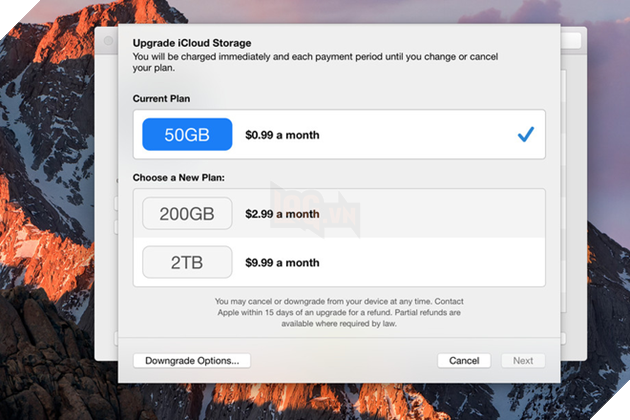Click the $2.99 a month price text
630x420 pixels.
[282, 214]
